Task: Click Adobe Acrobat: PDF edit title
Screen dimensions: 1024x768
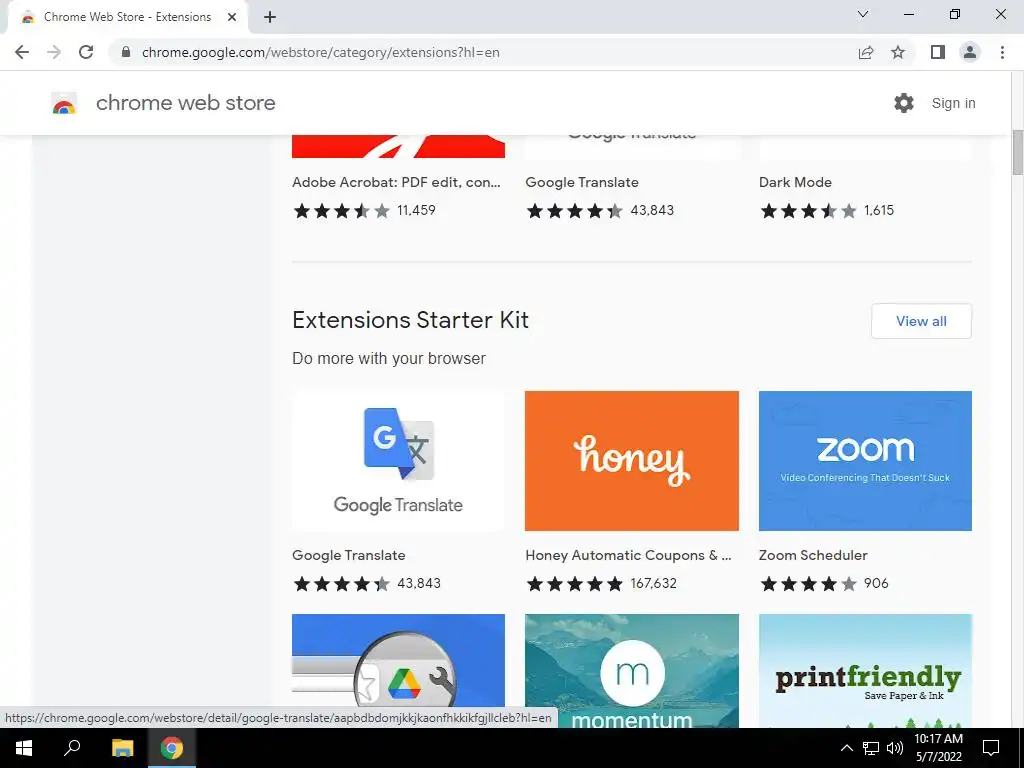Action: [x=396, y=182]
